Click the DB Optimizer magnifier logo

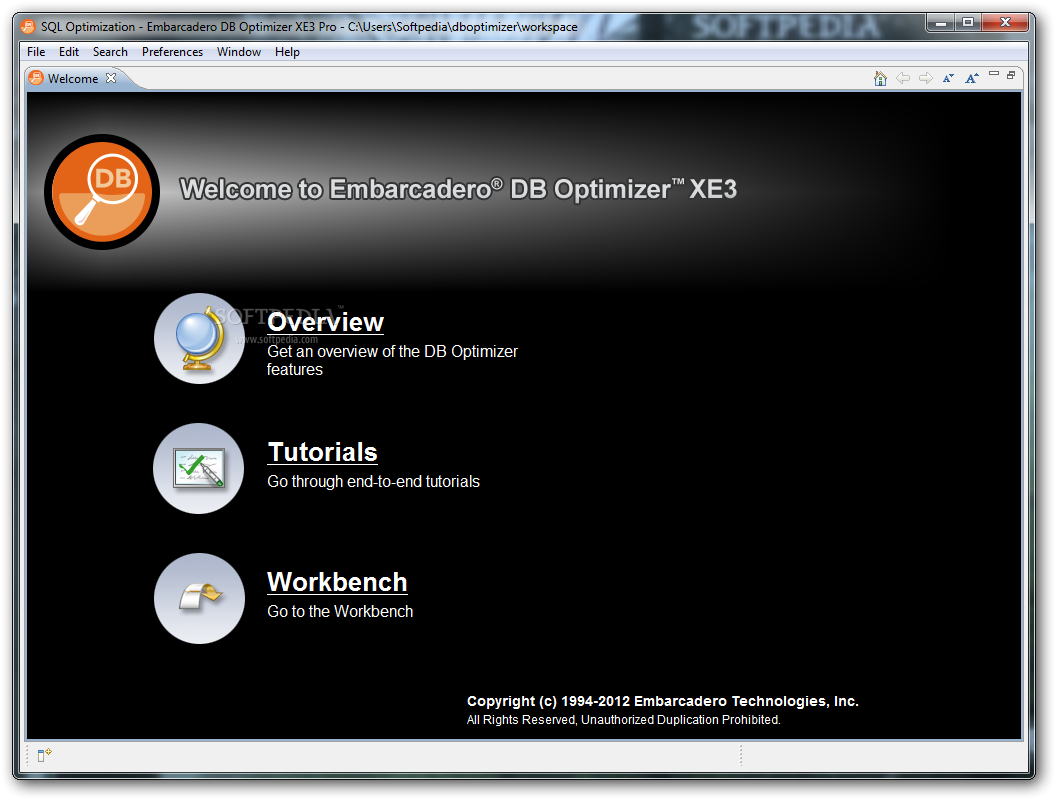[x=102, y=192]
